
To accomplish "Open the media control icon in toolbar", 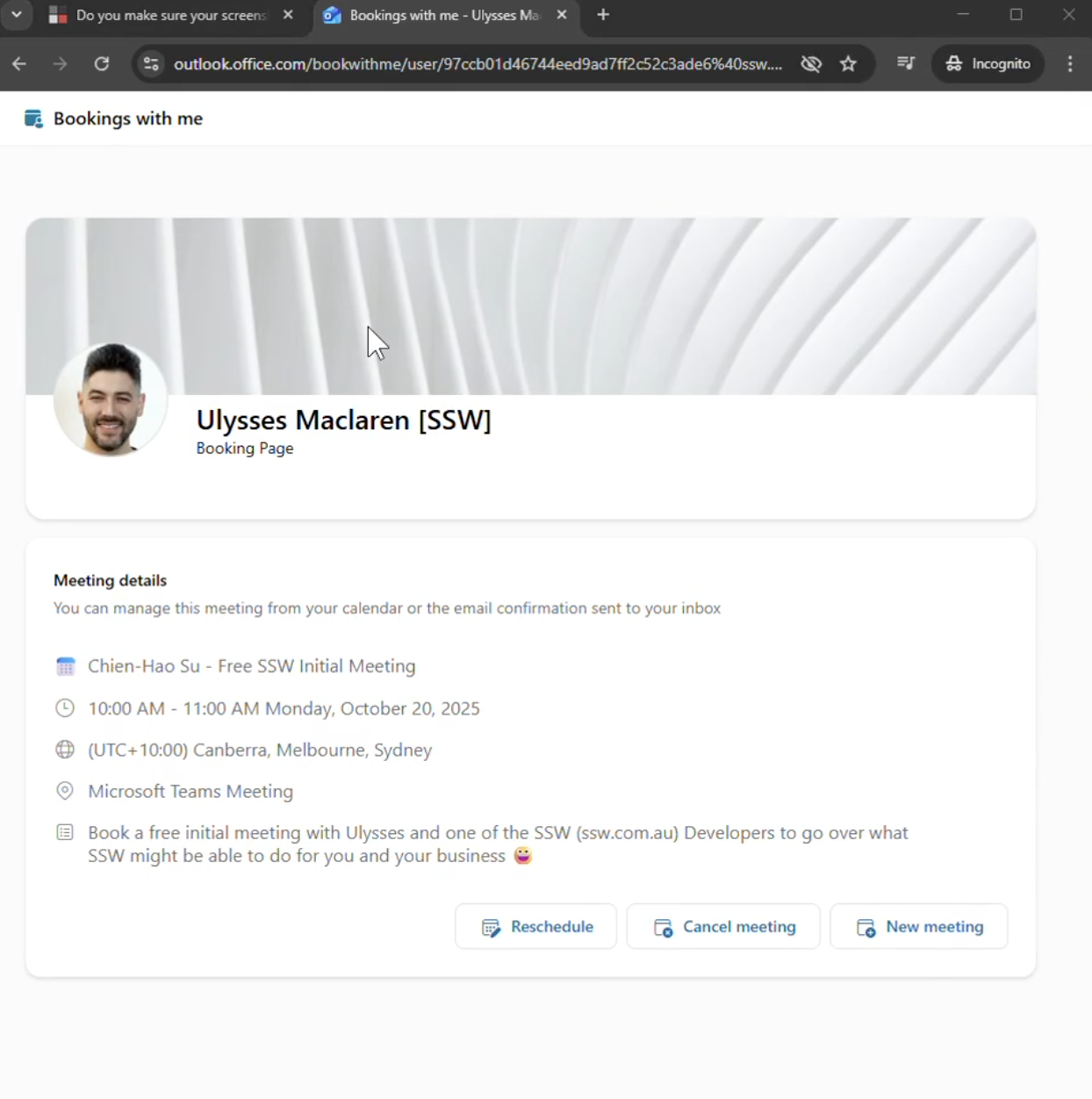I will point(905,63).
